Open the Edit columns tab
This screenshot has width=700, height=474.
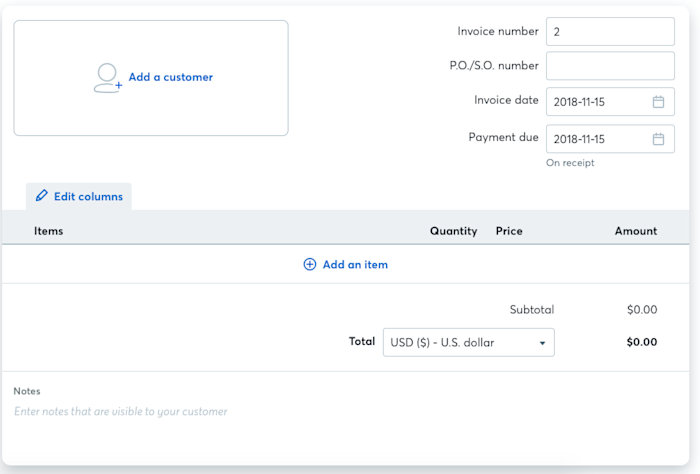88,196
